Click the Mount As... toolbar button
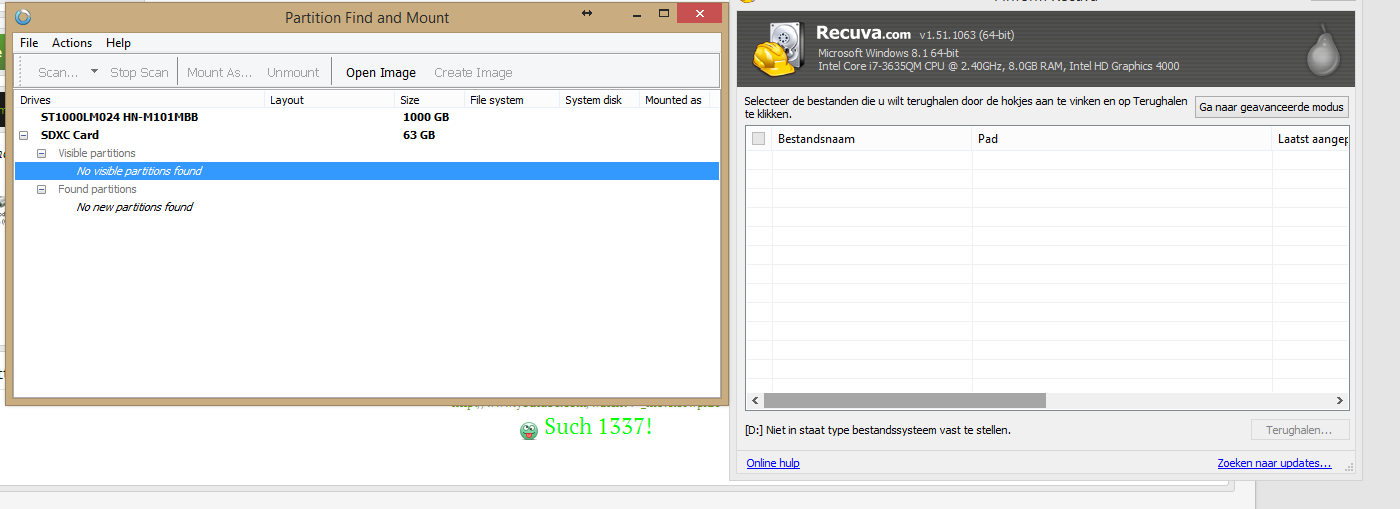This screenshot has width=1400, height=509. 220,72
